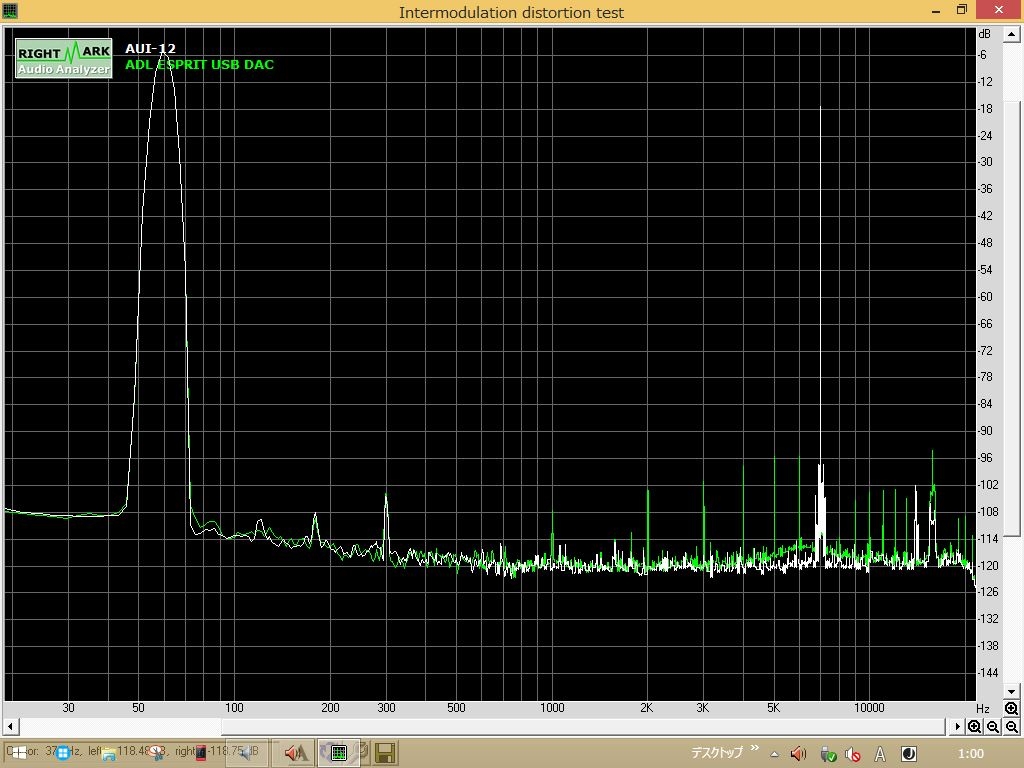Screen dimensions: 1024x768
Task: Open the taskbar clock showing 1:00
Action: 970,754
